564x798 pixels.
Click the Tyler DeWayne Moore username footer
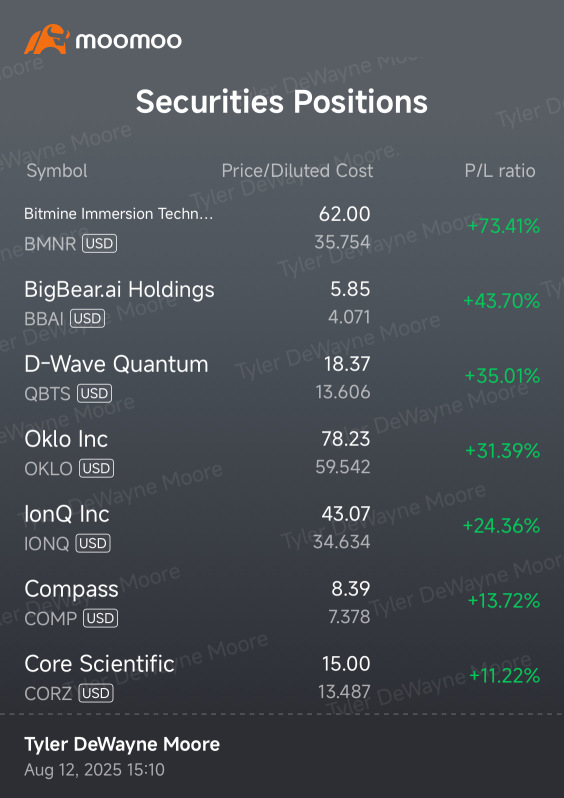pos(122,744)
